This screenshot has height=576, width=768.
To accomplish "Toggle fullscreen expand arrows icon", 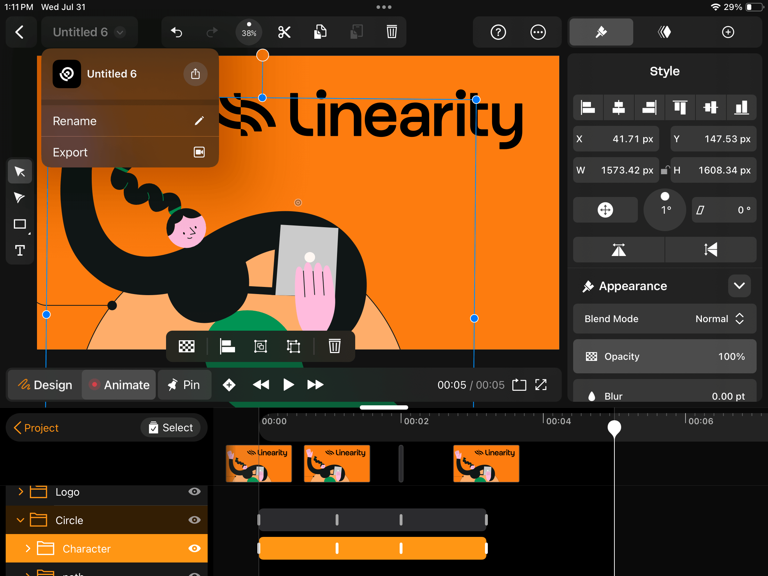I will coord(541,385).
